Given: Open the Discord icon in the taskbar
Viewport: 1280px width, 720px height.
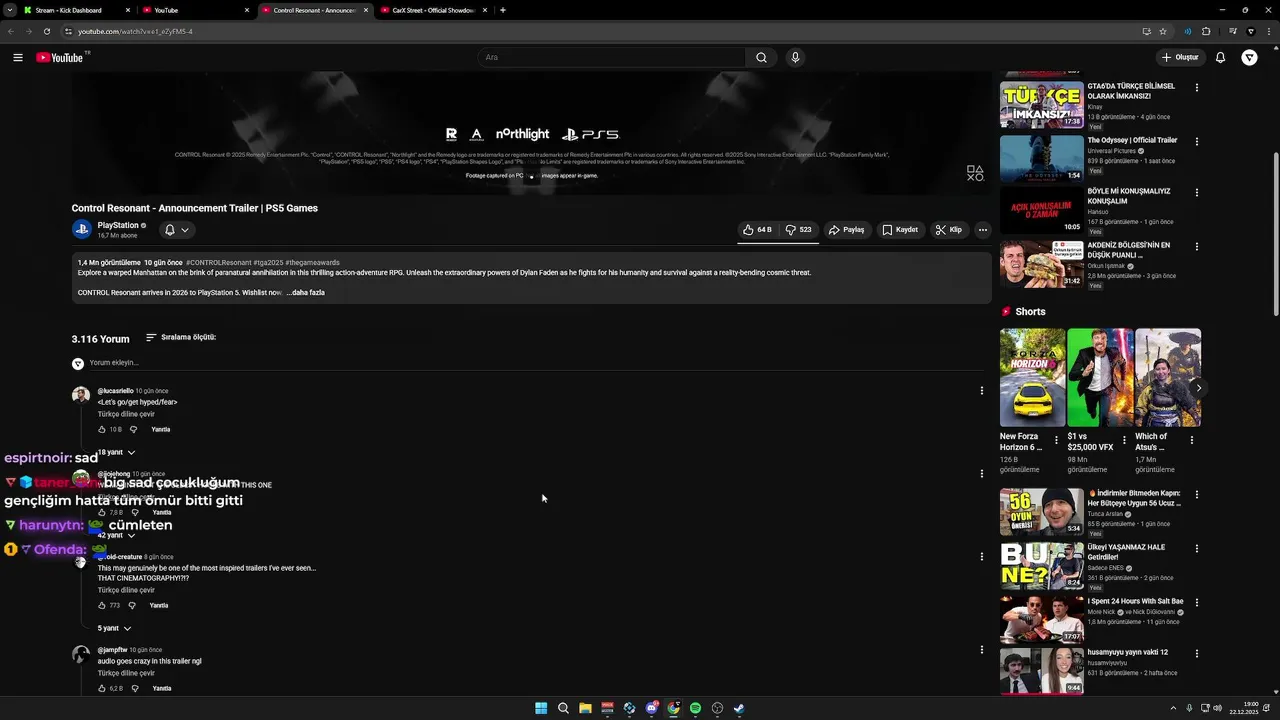Looking at the screenshot, I should tap(651, 708).
